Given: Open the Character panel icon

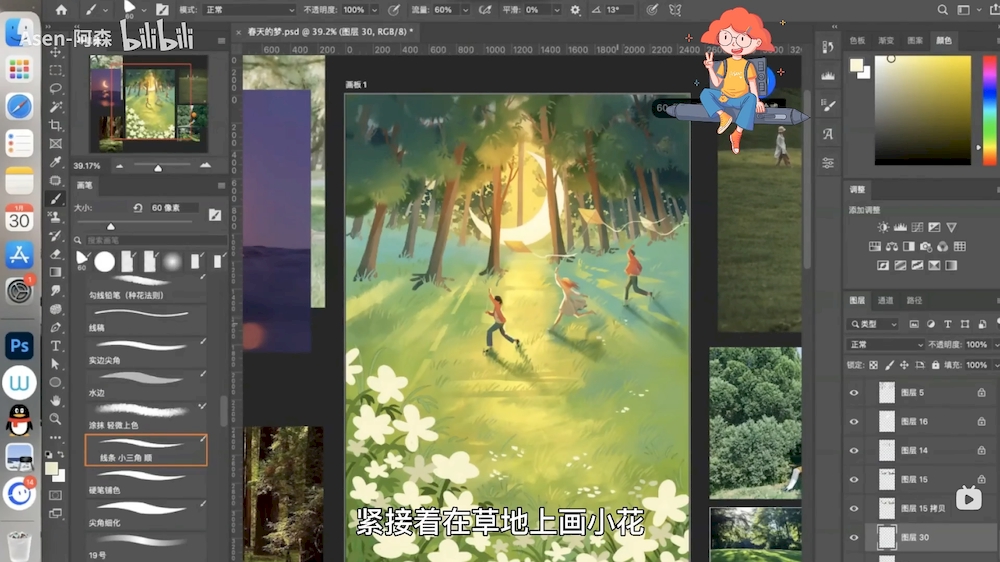Looking at the screenshot, I should pos(828,134).
